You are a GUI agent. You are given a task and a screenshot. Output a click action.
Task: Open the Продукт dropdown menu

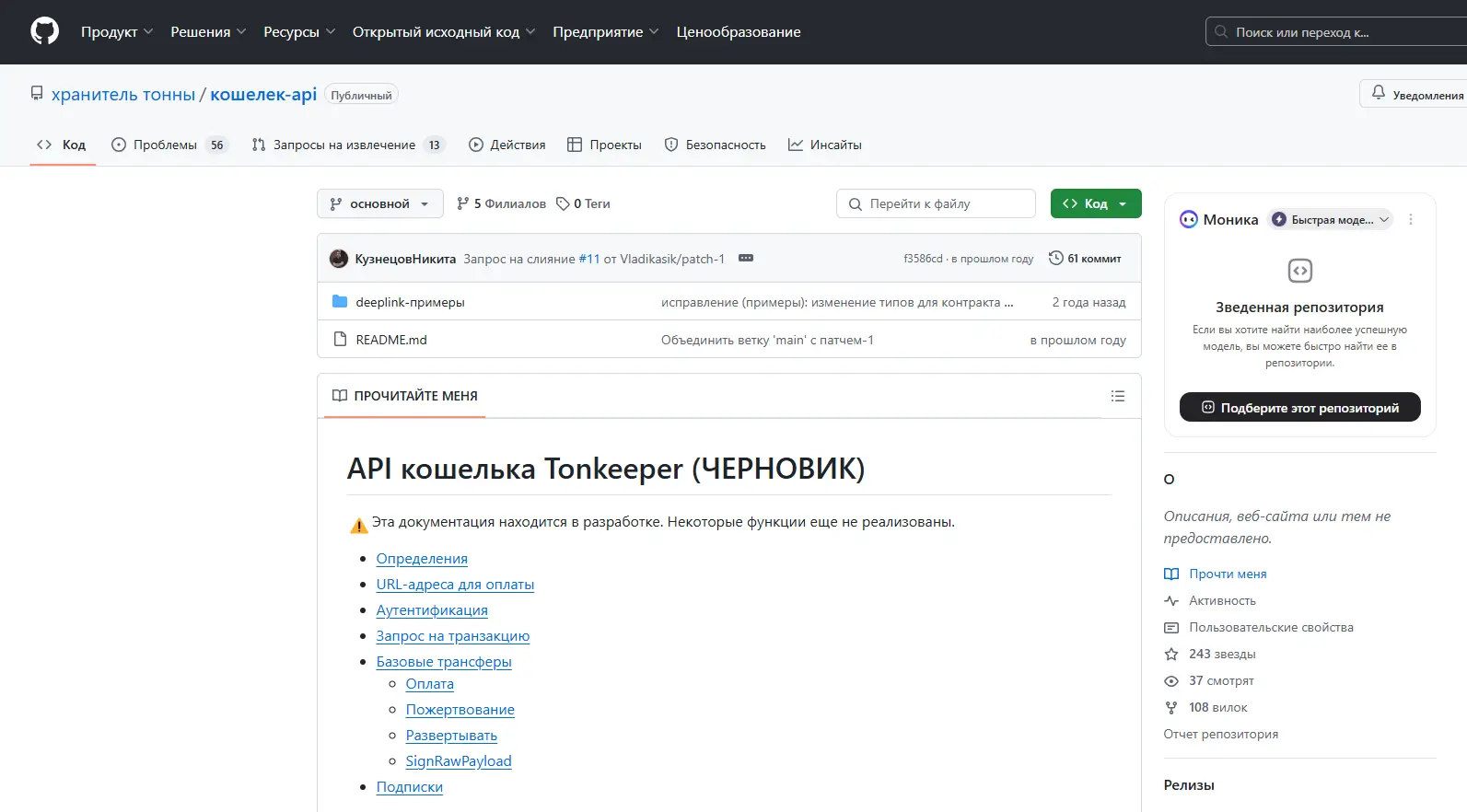tap(117, 31)
